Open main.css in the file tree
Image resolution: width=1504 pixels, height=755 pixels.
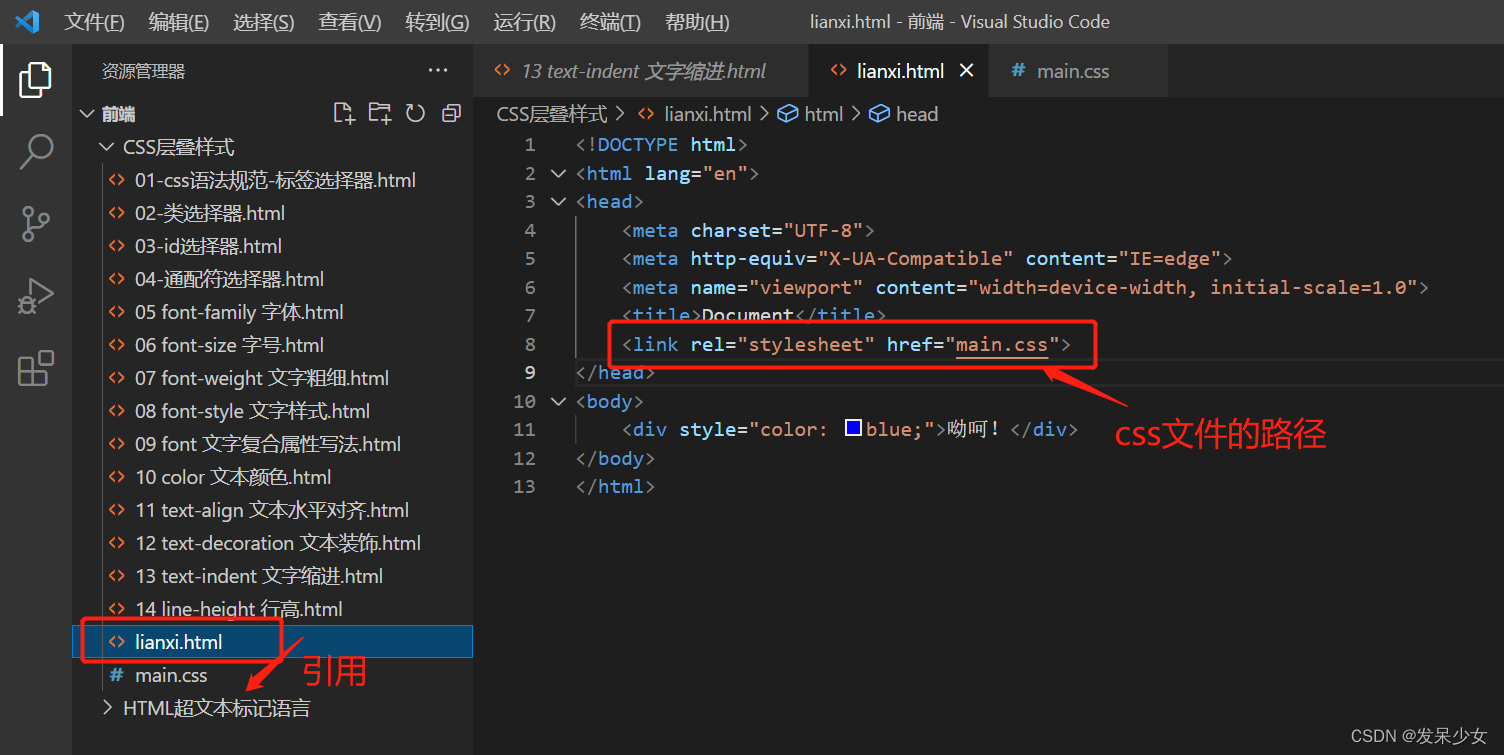[x=171, y=675]
